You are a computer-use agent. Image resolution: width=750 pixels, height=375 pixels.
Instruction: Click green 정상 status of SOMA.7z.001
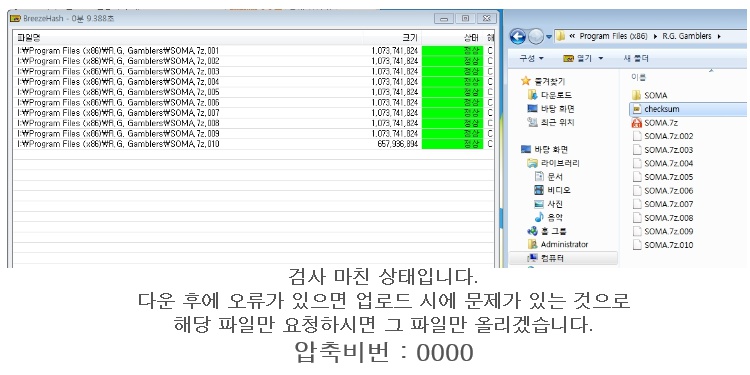click(x=452, y=51)
